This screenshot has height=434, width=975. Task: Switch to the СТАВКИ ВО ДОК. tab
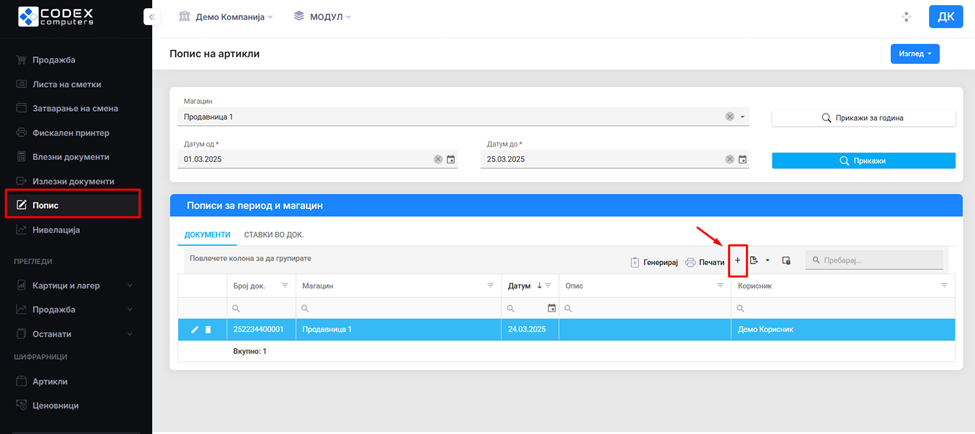(274, 234)
